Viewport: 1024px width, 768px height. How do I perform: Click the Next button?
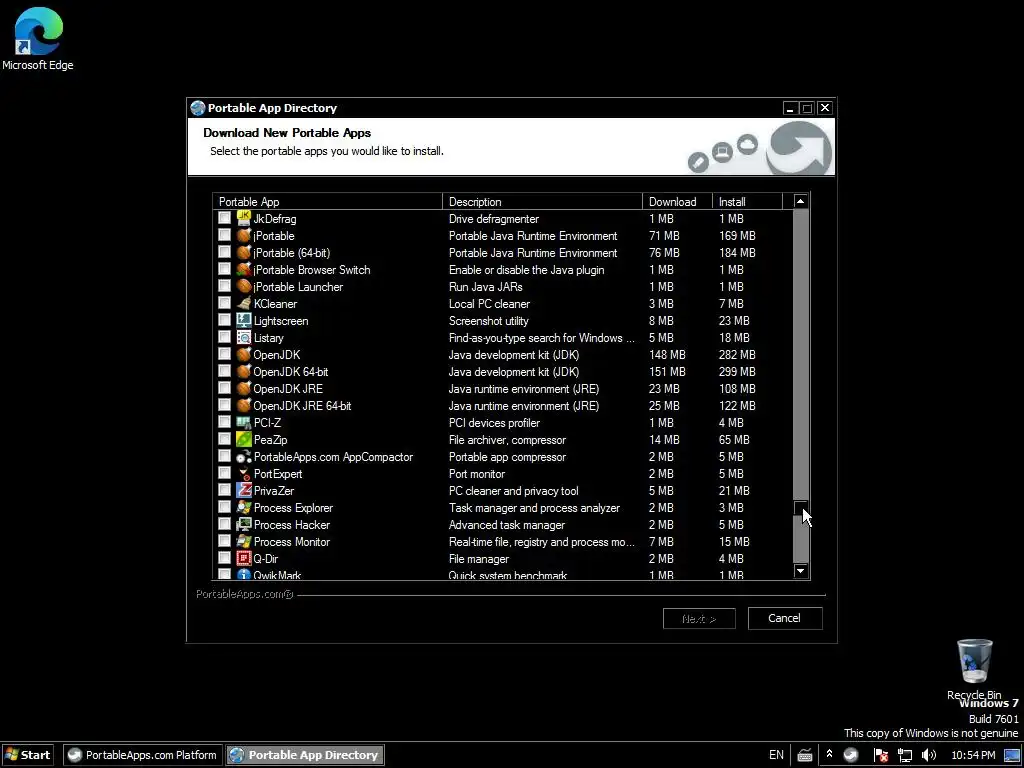tap(699, 618)
